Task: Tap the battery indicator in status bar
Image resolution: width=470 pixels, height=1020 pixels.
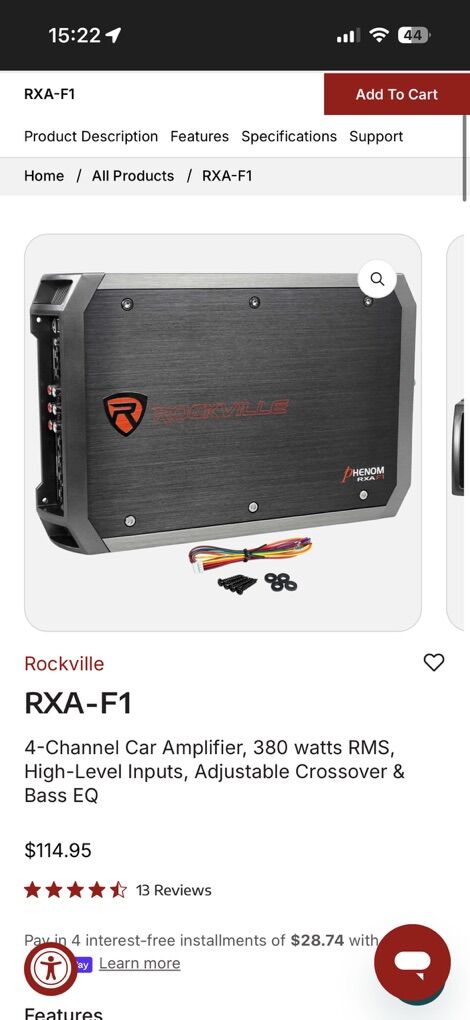Action: pos(413,36)
